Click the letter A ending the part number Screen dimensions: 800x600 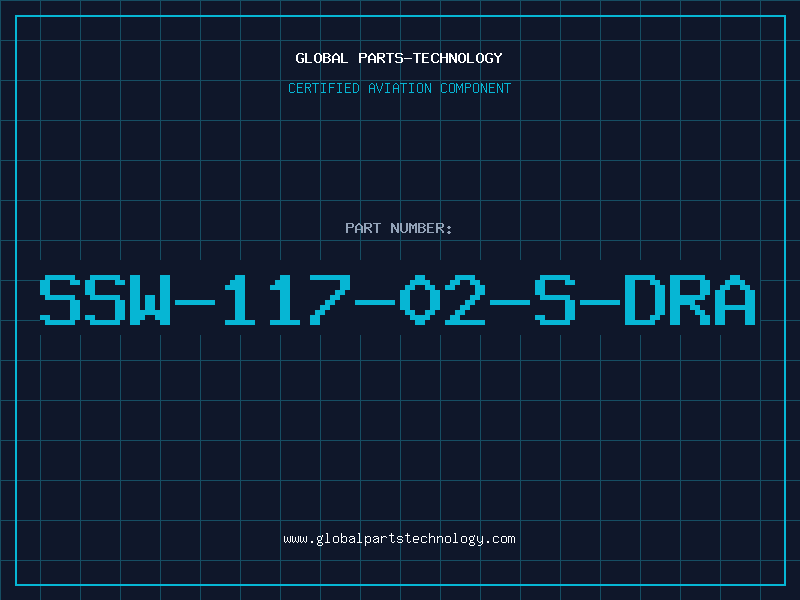(x=735, y=300)
